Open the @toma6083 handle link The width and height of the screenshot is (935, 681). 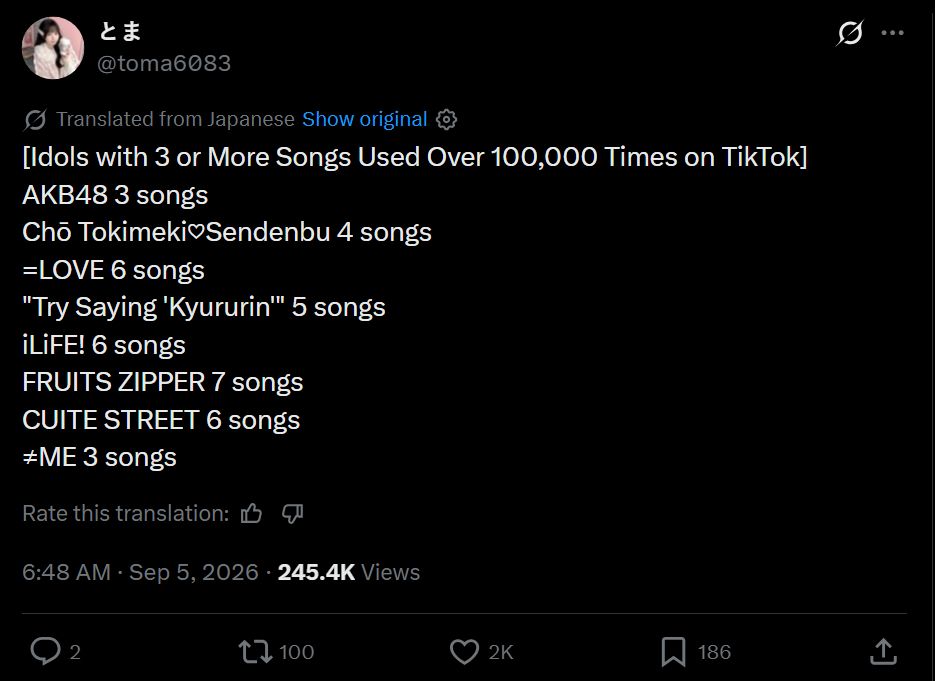point(164,63)
